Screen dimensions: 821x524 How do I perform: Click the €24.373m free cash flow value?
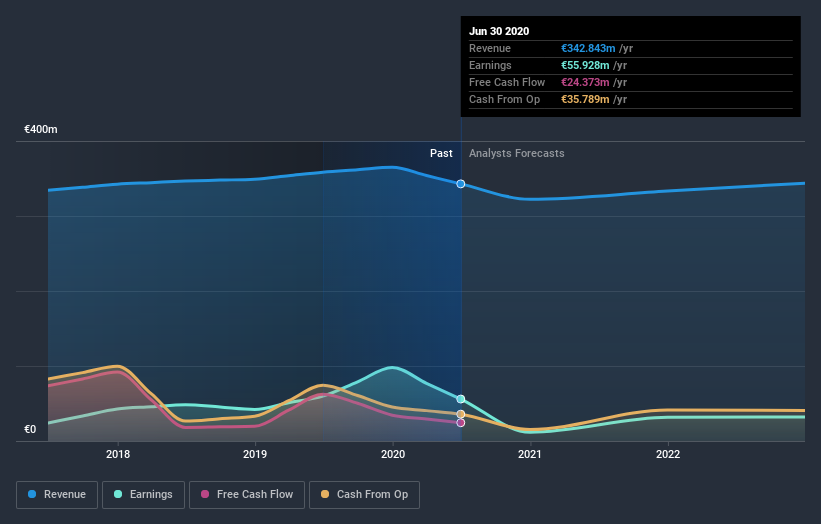585,82
